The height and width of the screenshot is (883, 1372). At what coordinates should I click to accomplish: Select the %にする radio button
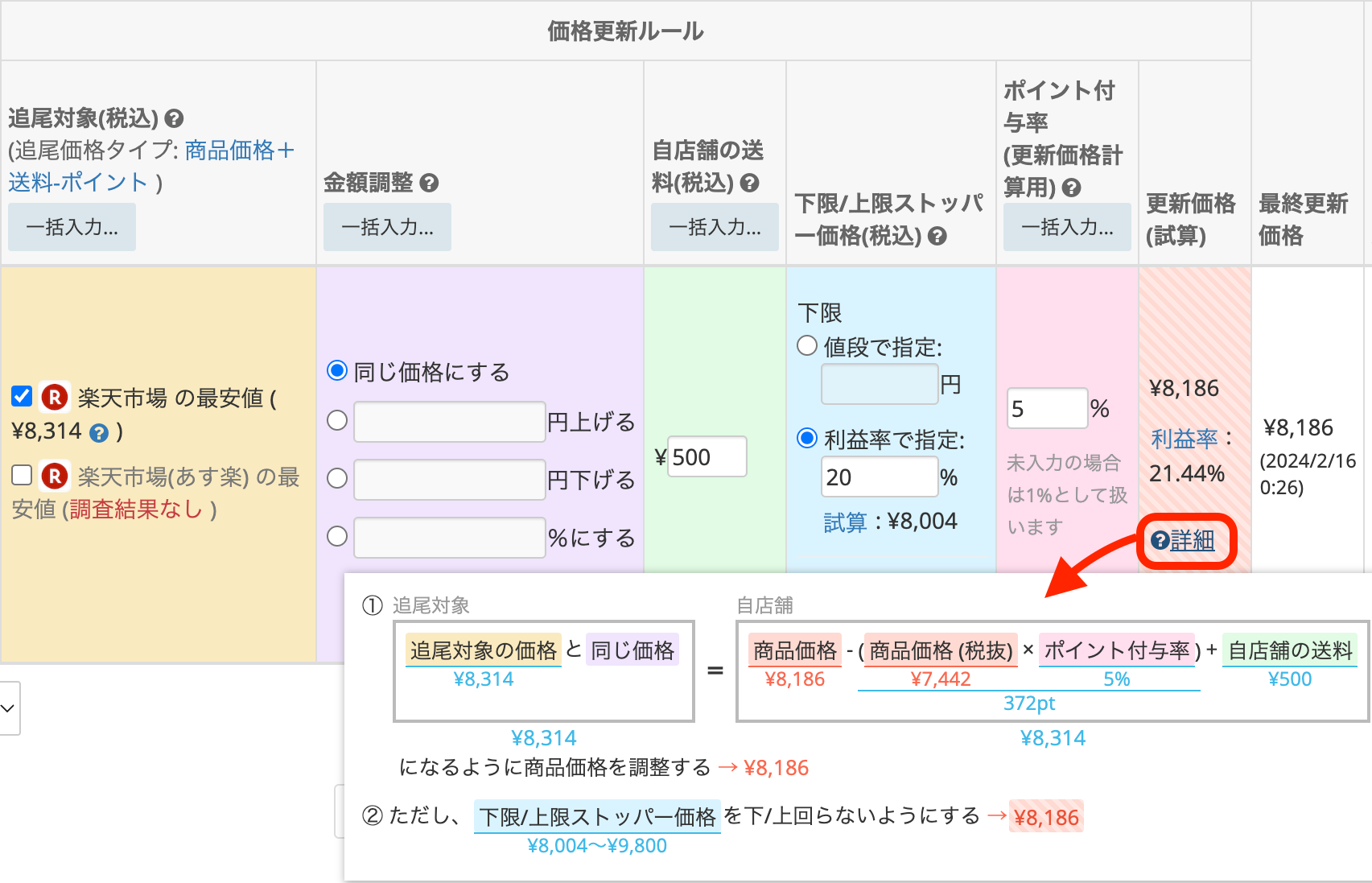tap(337, 536)
